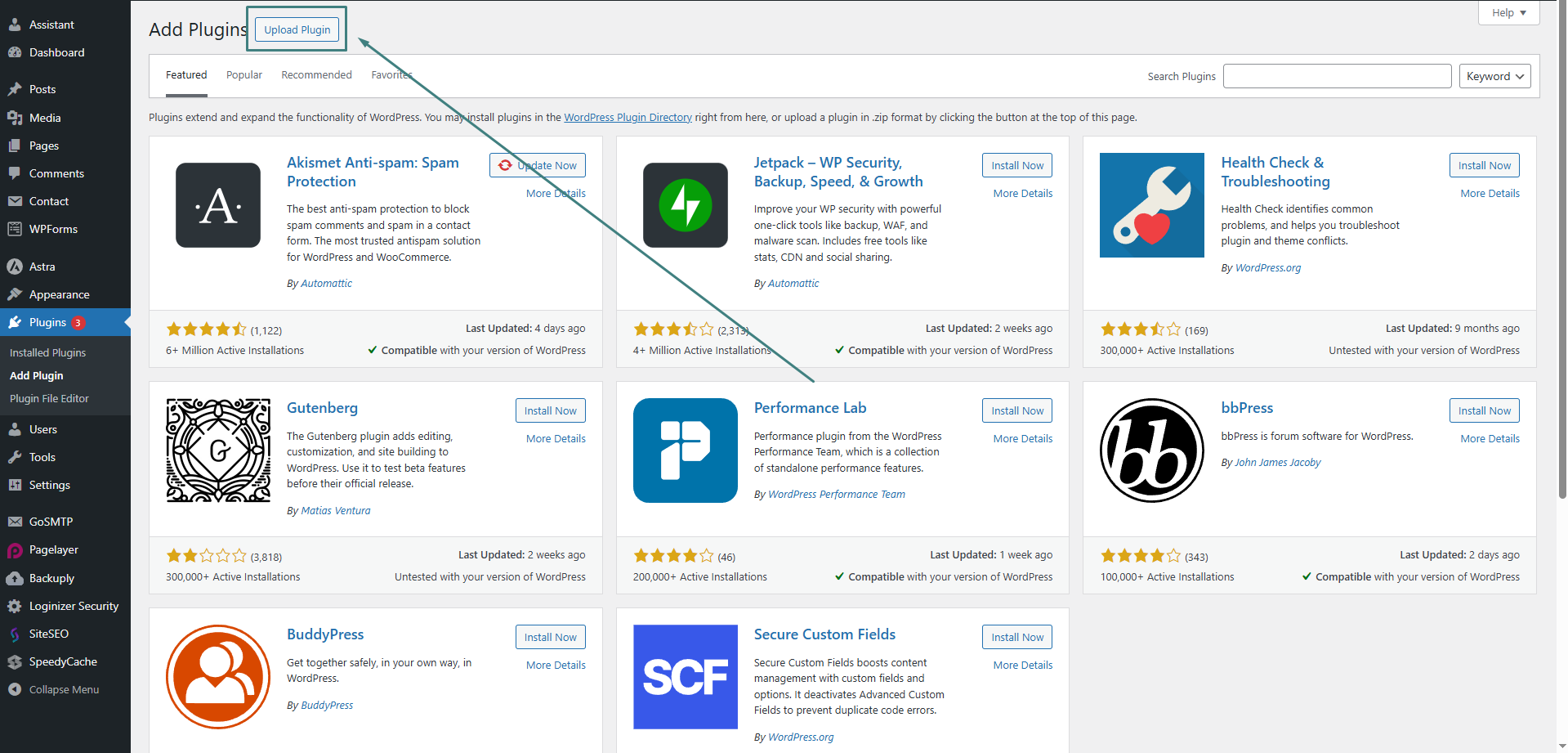Click the Plugins plug icon
Viewport: 1568px width, 753px height.
point(15,322)
